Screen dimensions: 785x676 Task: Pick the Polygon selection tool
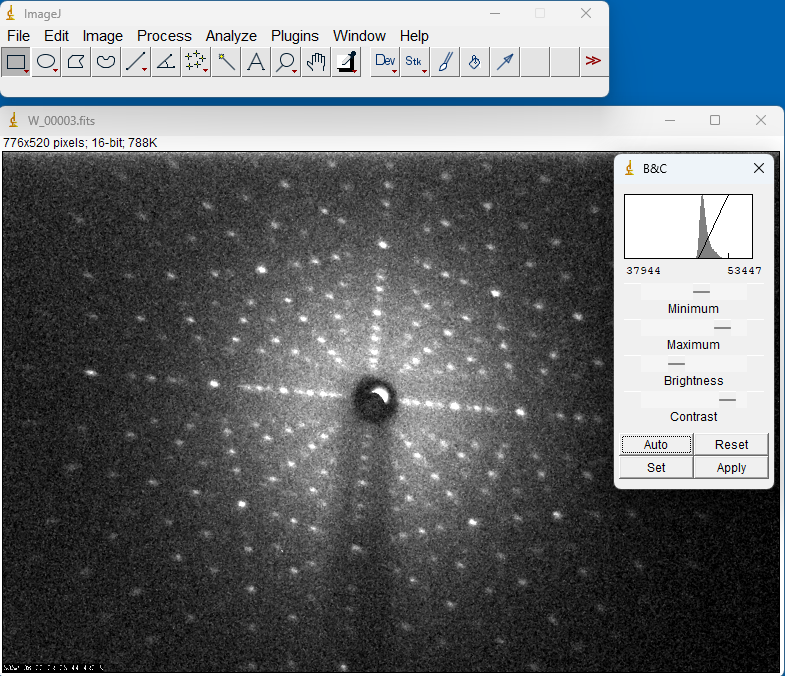[76, 62]
